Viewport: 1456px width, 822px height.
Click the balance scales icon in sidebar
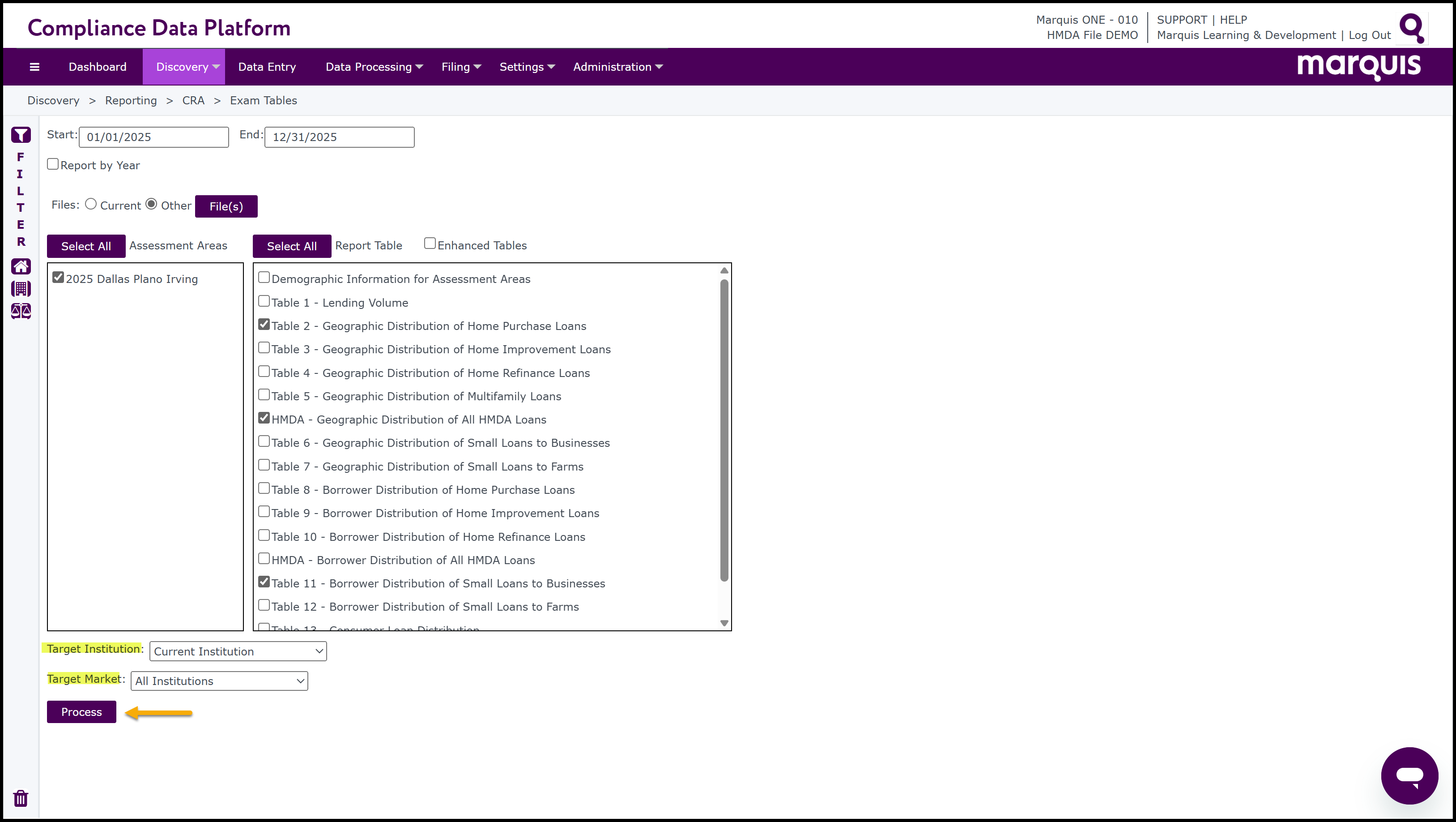pos(21,311)
